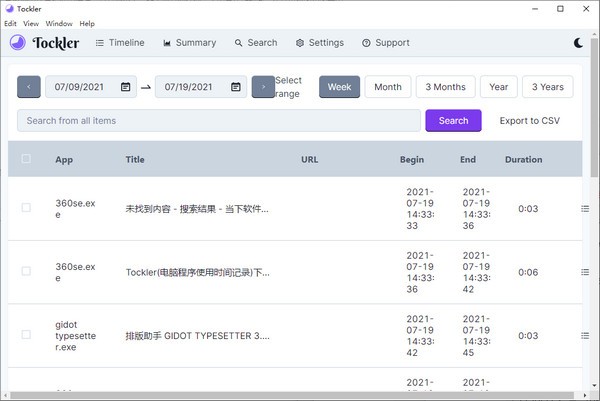Go to previous date range arrow
Image resolution: width=600 pixels, height=401 pixels.
(x=29, y=87)
